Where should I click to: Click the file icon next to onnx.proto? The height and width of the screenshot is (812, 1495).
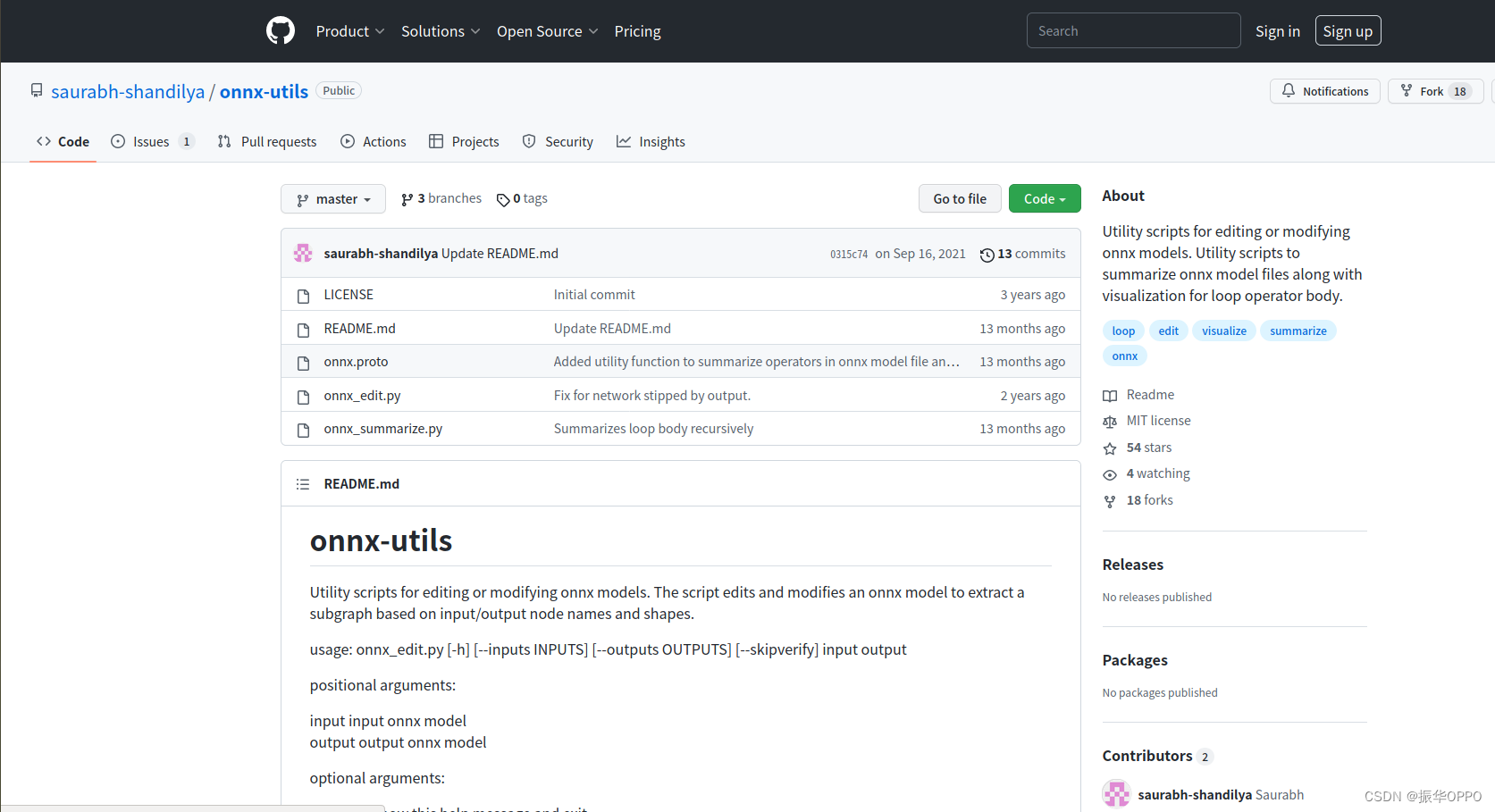(304, 363)
